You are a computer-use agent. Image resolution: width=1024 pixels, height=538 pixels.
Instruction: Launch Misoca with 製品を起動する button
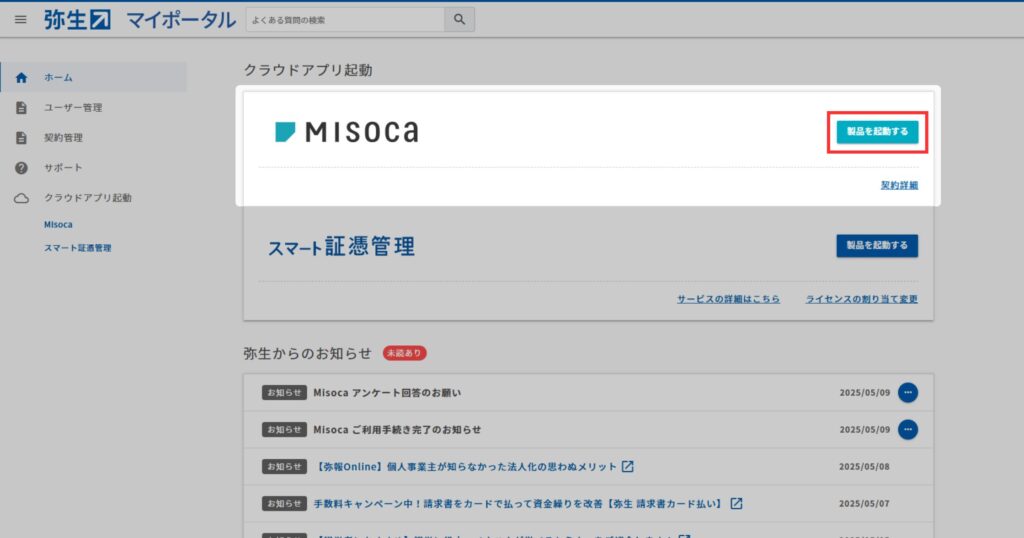(877, 132)
